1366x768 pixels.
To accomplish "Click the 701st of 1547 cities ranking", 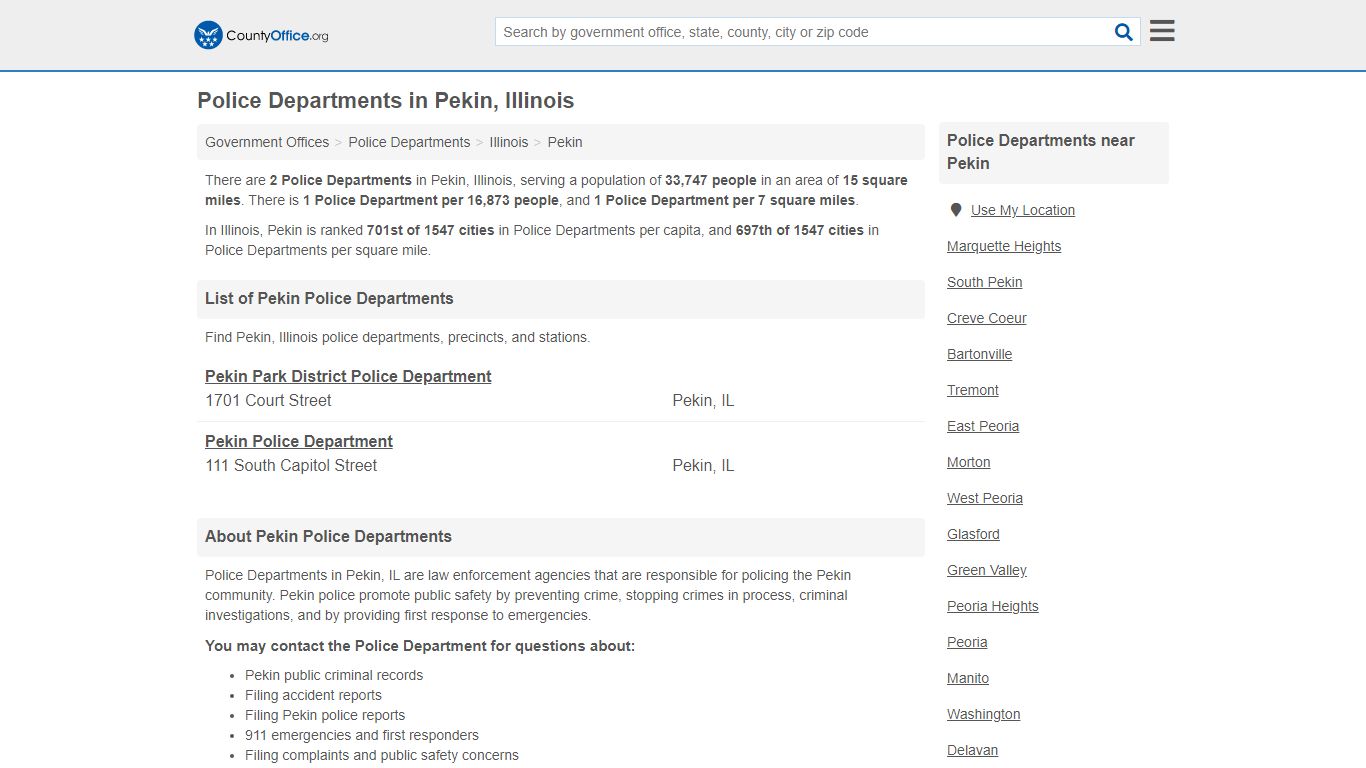I will point(430,230).
